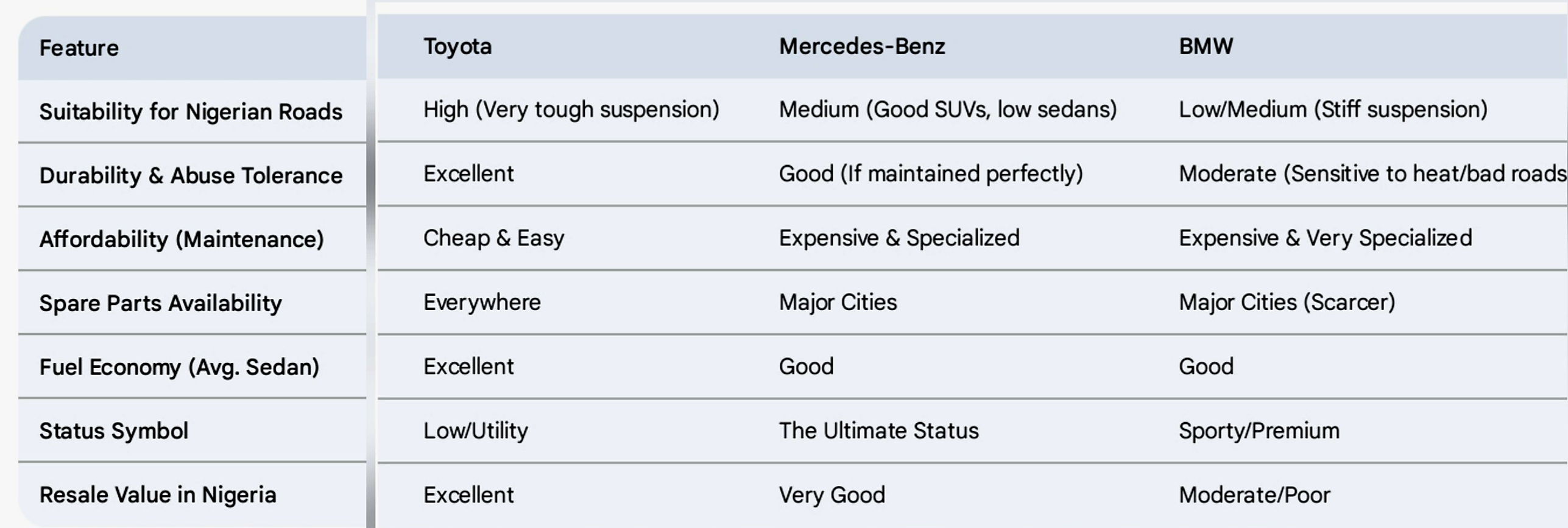Click the High (Very tough suspension) cell

coord(571,110)
